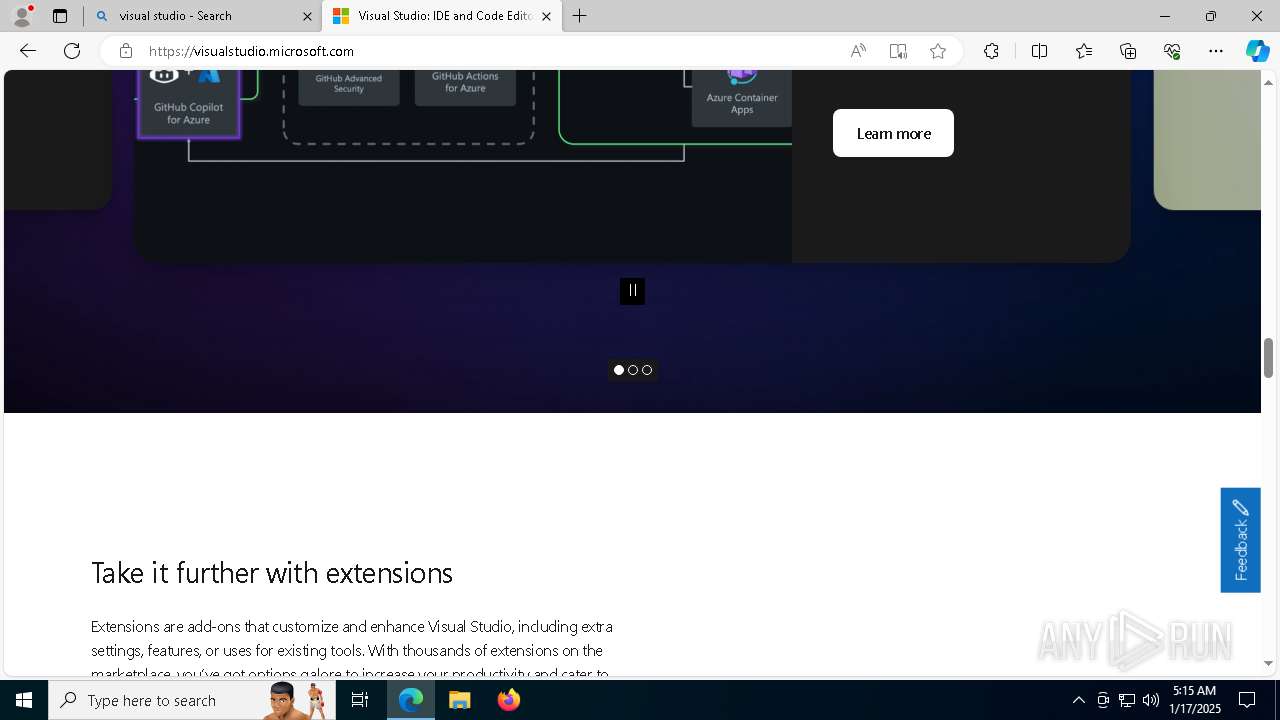Open Browser essentials
This screenshot has height=720, width=1280.
[1172, 51]
